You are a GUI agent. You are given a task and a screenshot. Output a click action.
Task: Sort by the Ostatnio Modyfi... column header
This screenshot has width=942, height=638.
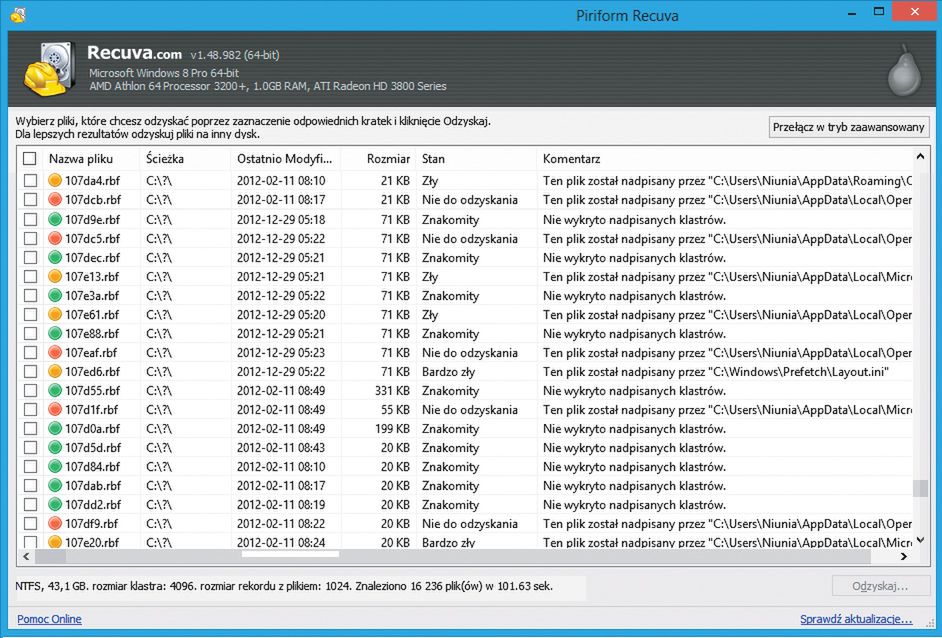(x=285, y=159)
